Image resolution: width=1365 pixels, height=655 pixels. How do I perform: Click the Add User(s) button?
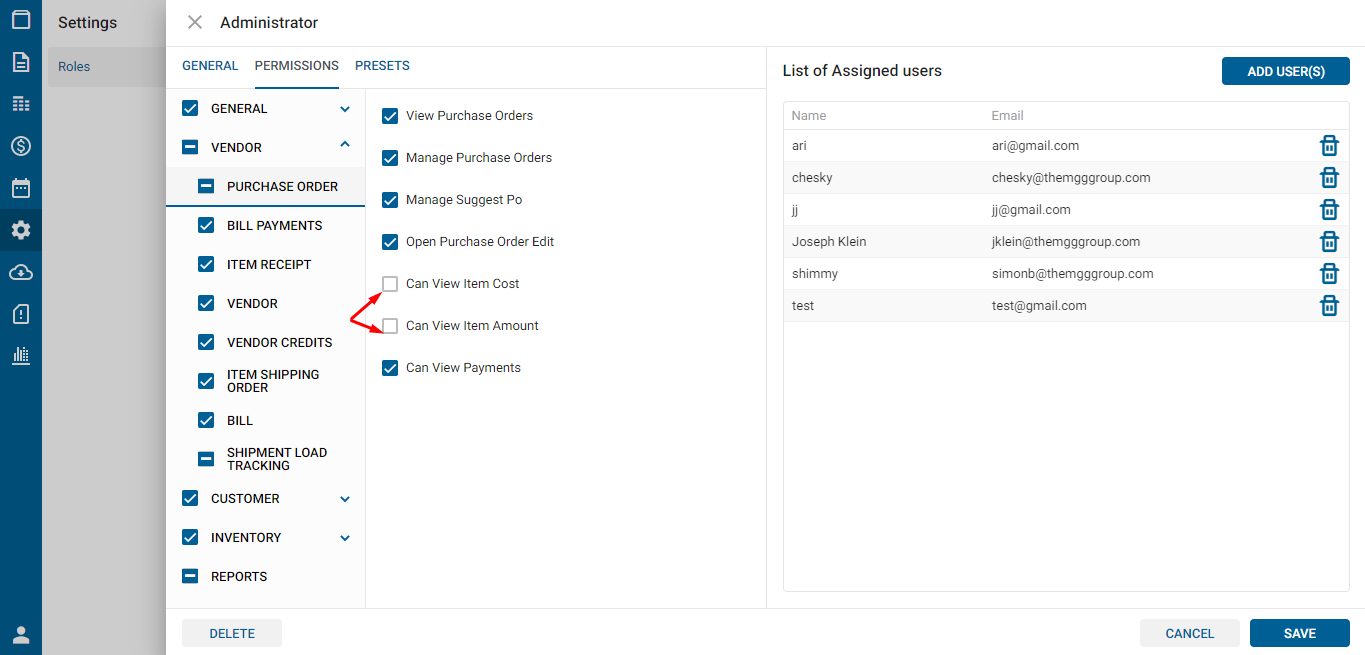click(1285, 71)
